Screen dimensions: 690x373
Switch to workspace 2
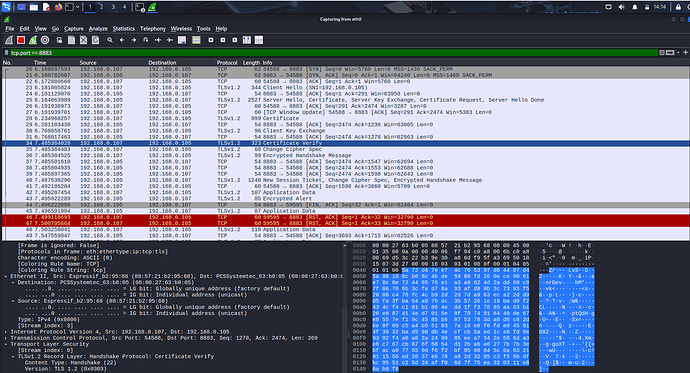tap(101, 7)
